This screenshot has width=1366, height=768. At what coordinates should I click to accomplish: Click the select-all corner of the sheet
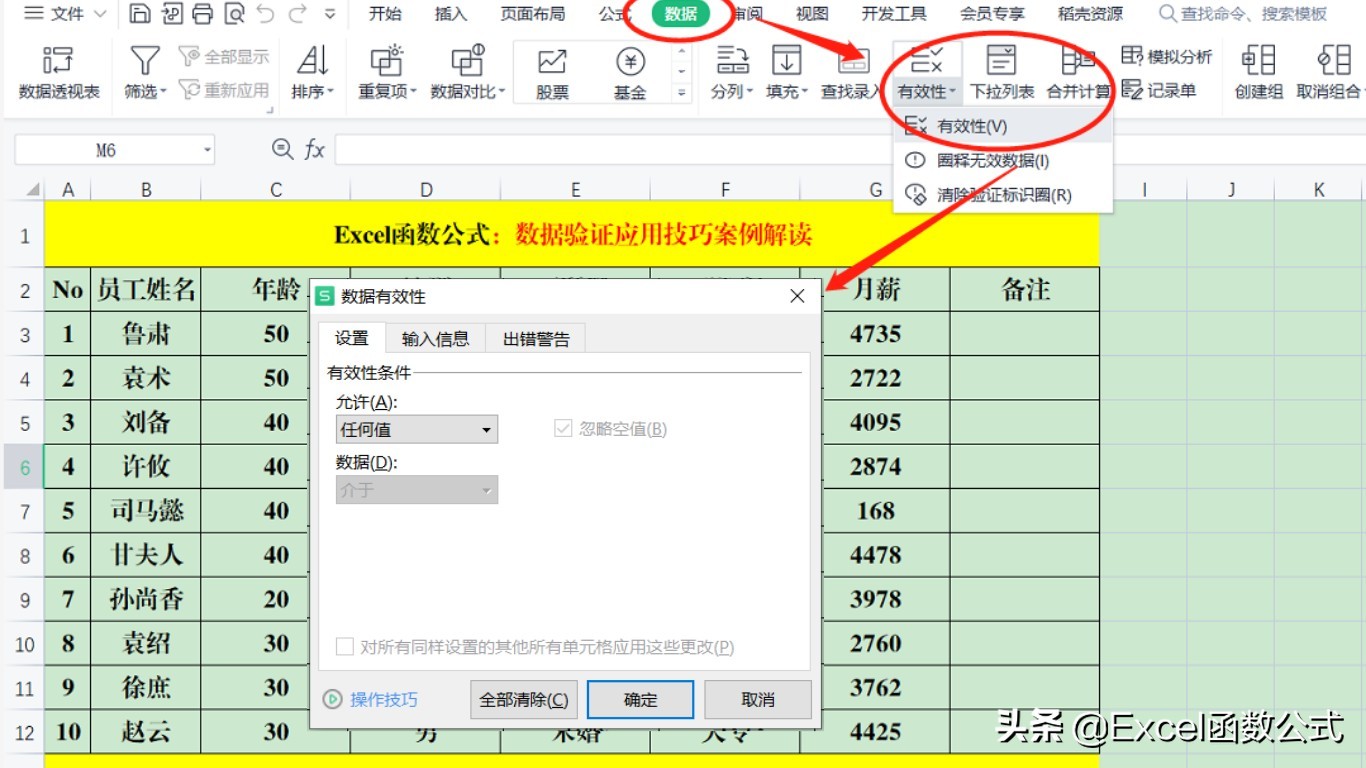pyautogui.click(x=32, y=190)
